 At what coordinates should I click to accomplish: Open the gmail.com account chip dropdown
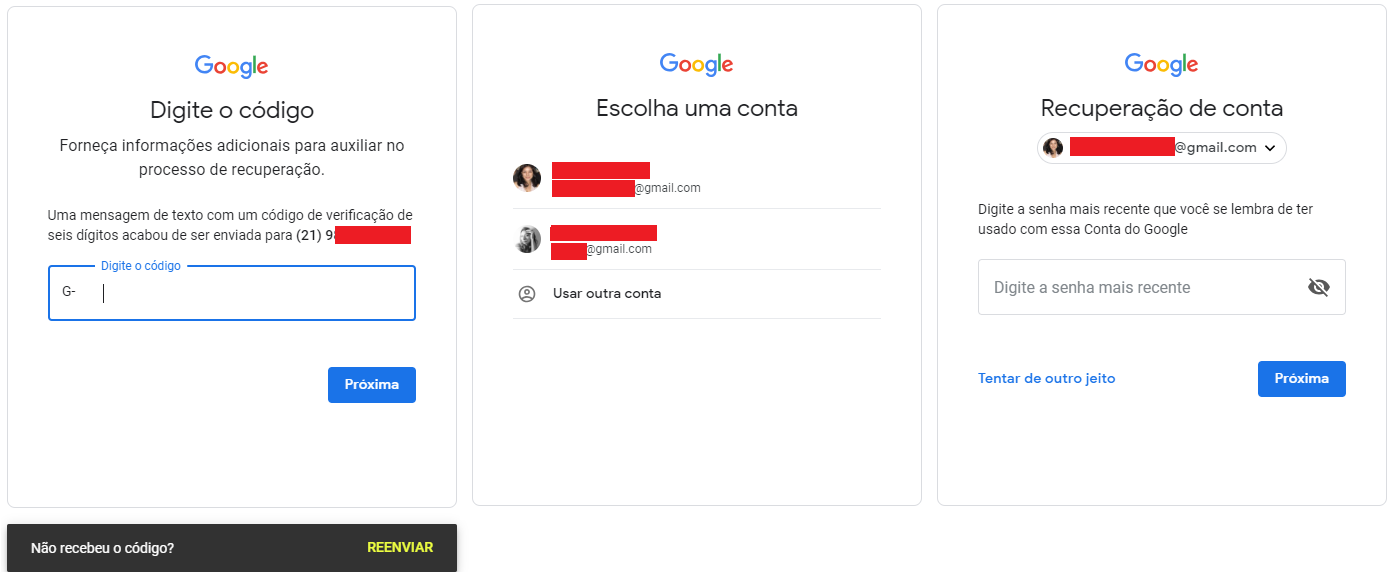(1162, 148)
